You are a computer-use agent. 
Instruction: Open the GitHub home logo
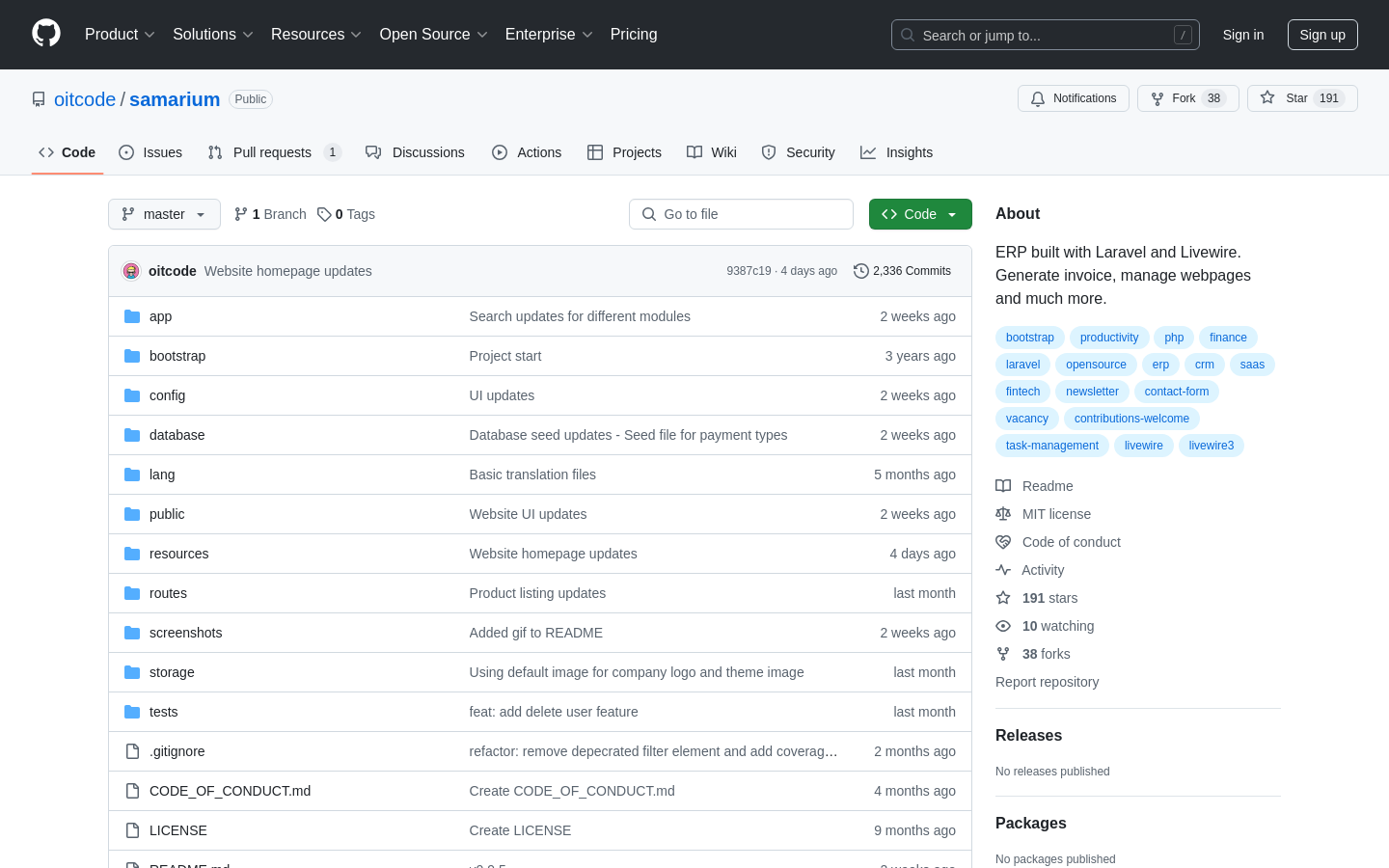(46, 34)
